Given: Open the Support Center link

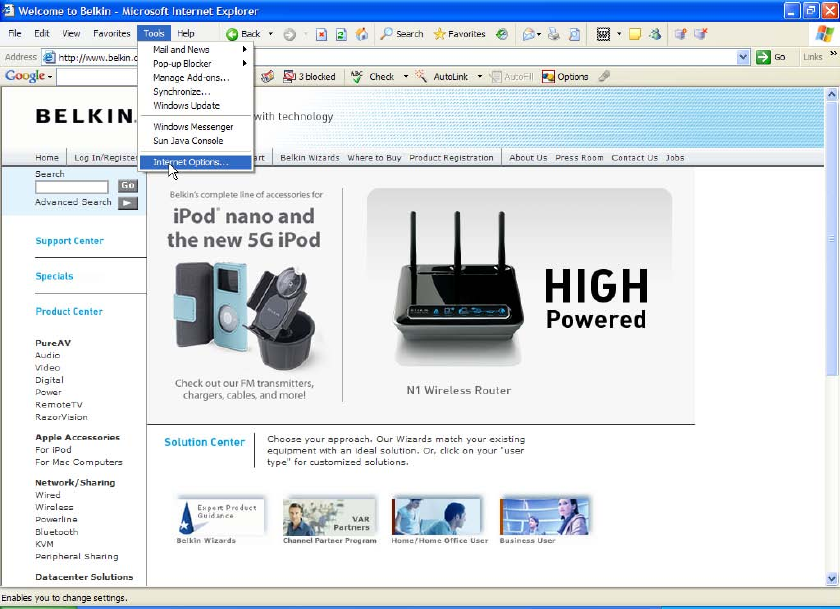Looking at the screenshot, I should (70, 241).
